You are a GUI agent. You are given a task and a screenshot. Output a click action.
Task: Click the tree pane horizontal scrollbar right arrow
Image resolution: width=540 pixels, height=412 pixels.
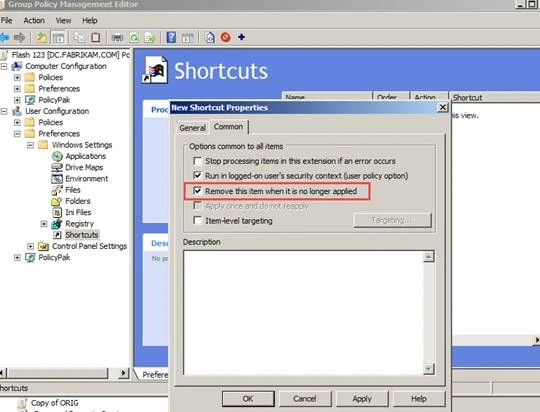coord(123,373)
